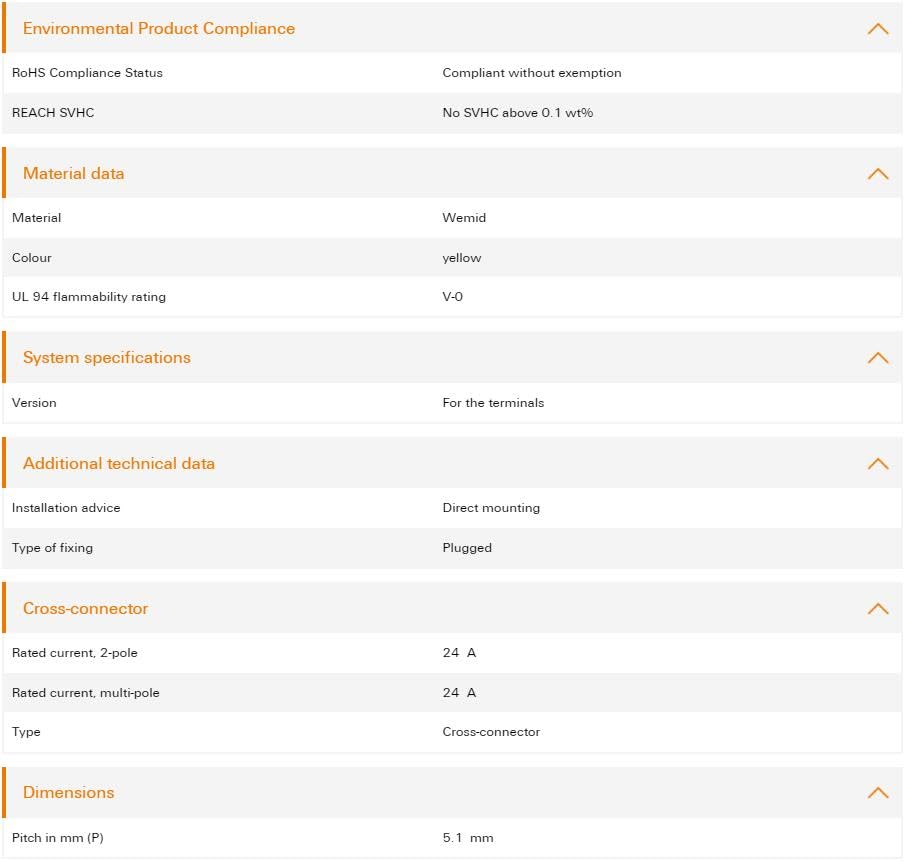Collapse the Material data section chevron
The height and width of the screenshot is (862, 907).
(877, 174)
